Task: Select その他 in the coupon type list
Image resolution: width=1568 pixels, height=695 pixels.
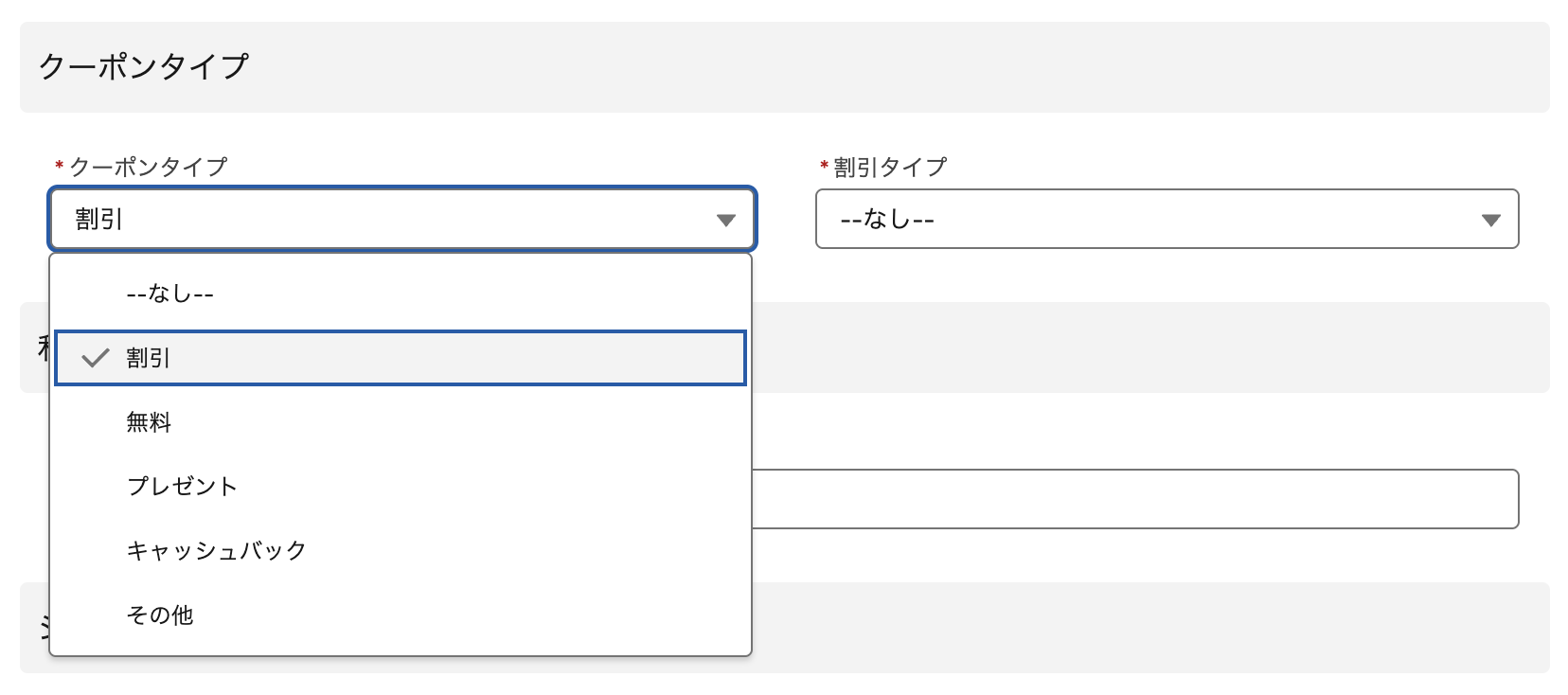Action: 159,615
